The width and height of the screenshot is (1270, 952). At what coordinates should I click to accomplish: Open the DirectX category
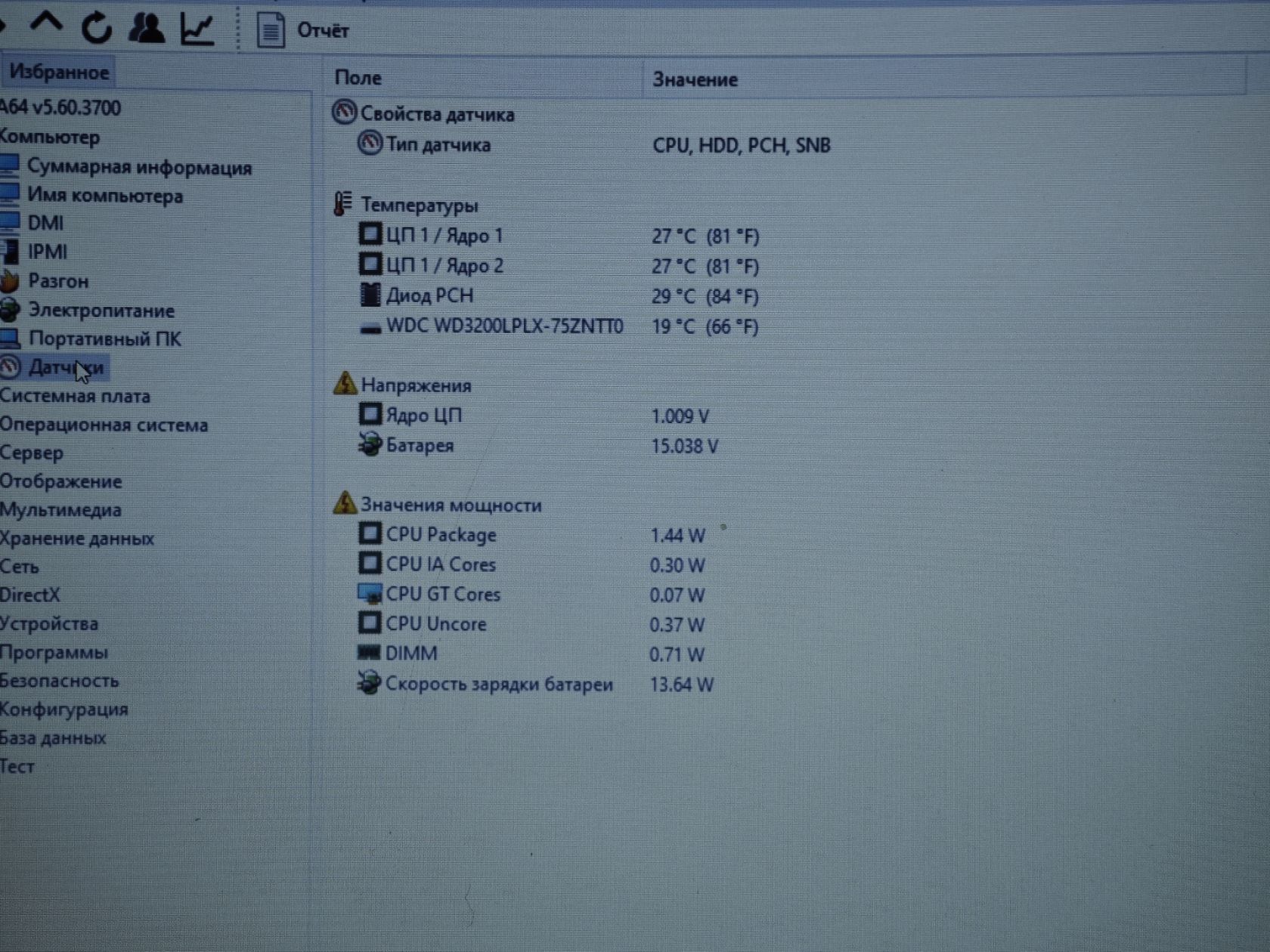(30, 595)
